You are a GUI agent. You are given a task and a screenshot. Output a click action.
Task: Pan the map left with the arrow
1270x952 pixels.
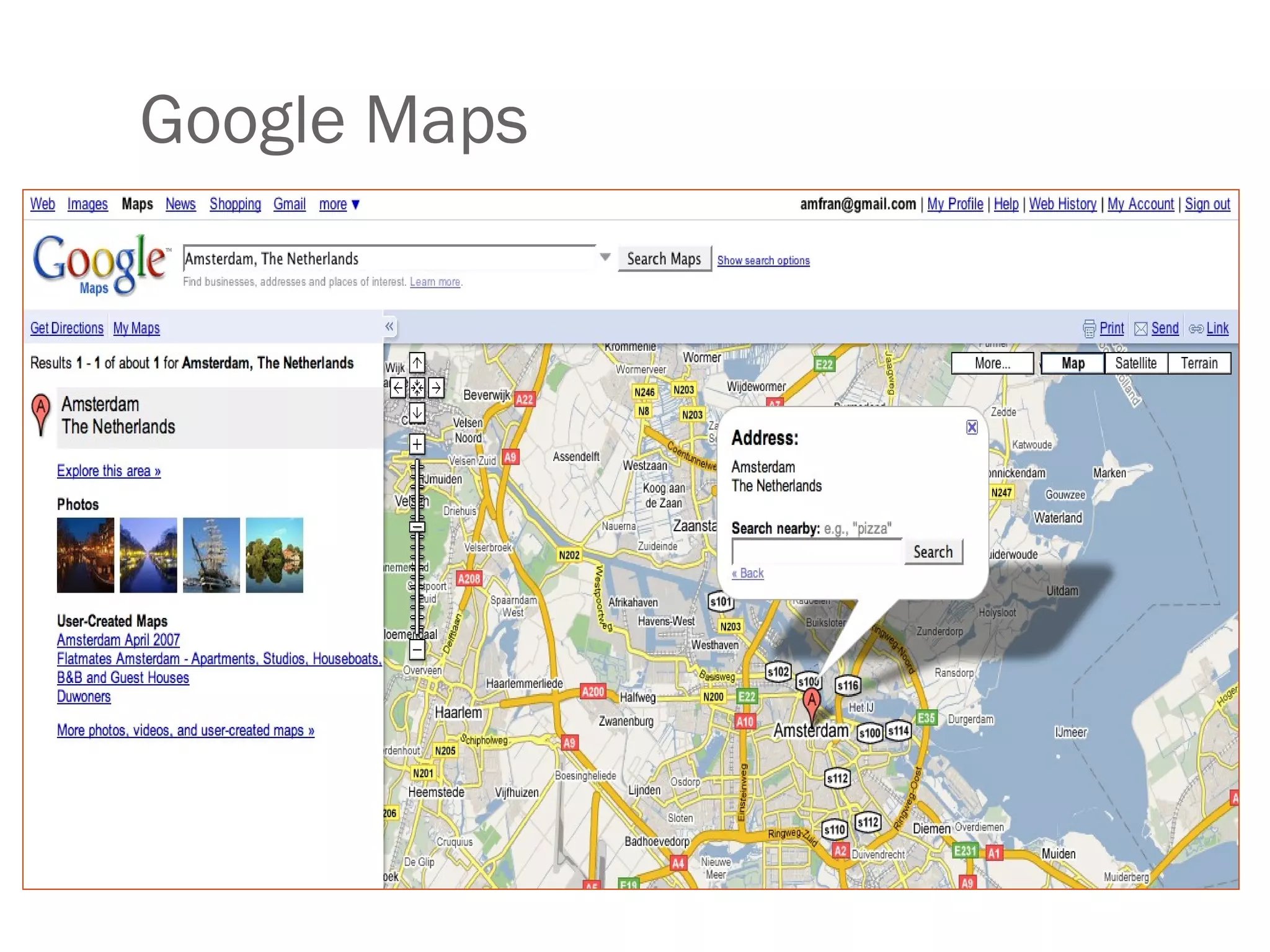tap(398, 388)
